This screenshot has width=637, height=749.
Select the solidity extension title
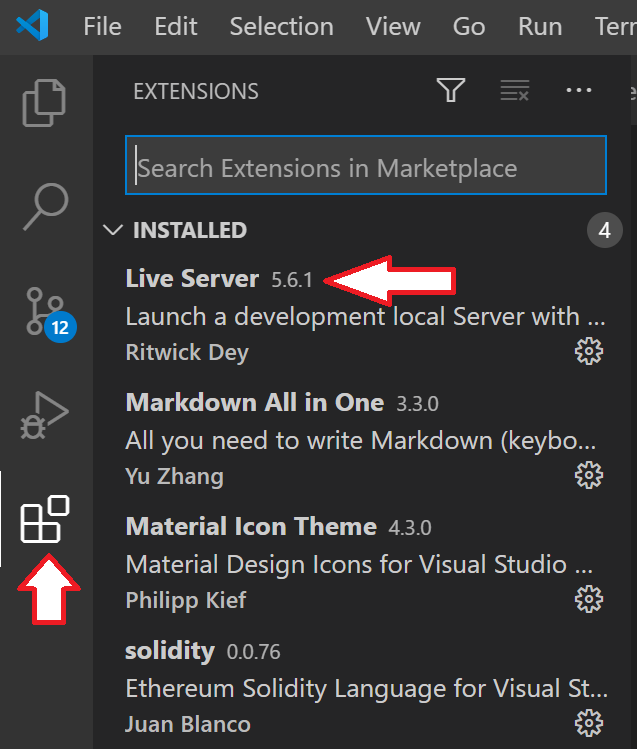point(170,651)
